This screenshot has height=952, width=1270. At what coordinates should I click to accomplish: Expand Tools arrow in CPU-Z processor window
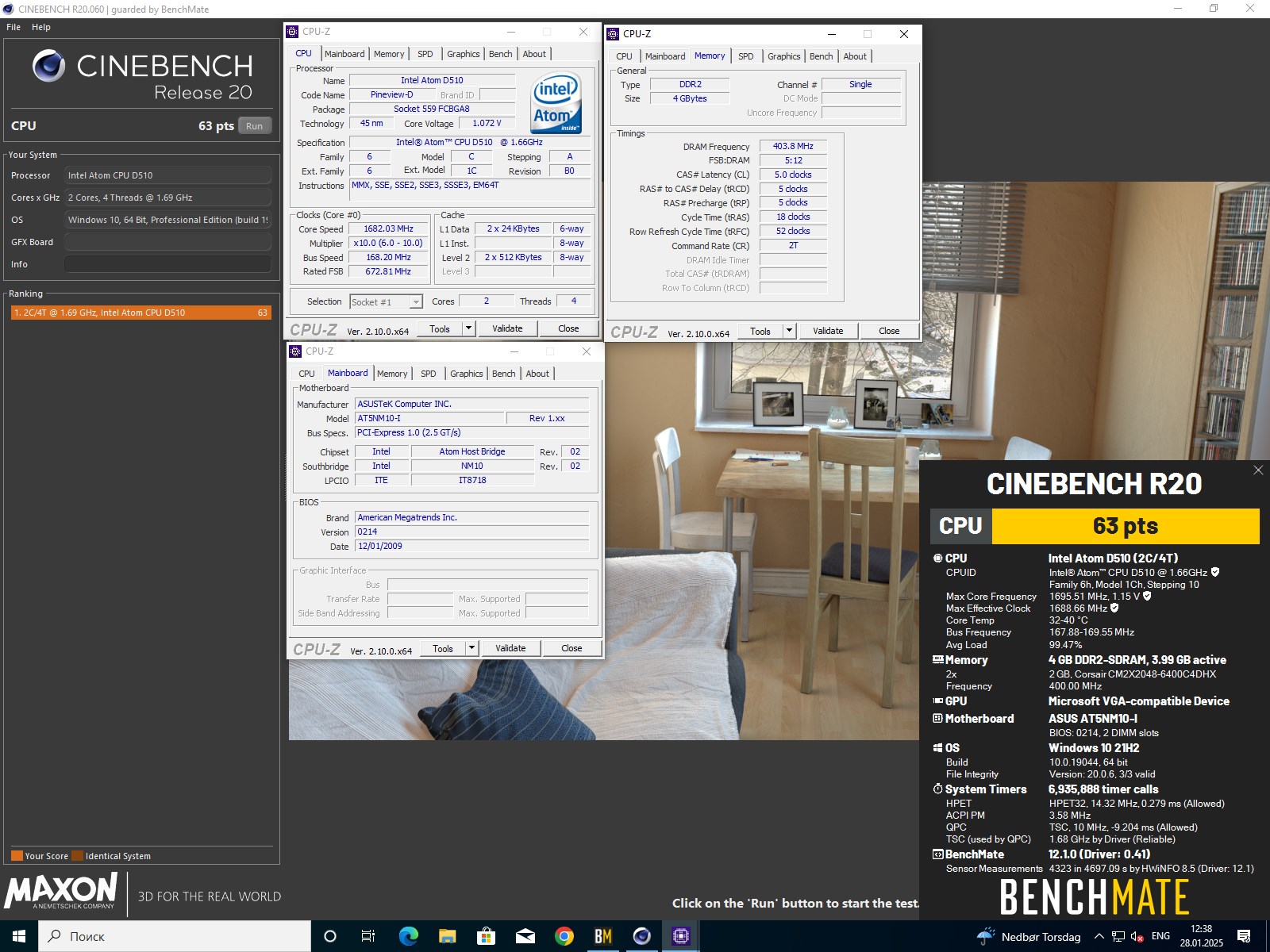point(468,328)
